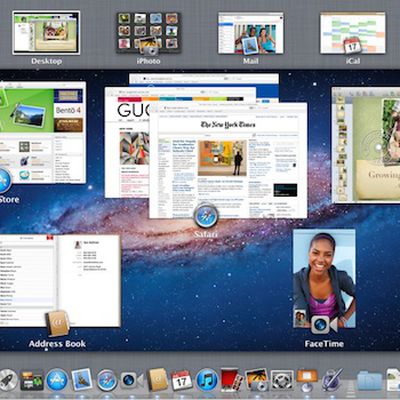Launch Pages ink pen icon in Dock
The height and width of the screenshot is (400, 400).
(x=332, y=379)
